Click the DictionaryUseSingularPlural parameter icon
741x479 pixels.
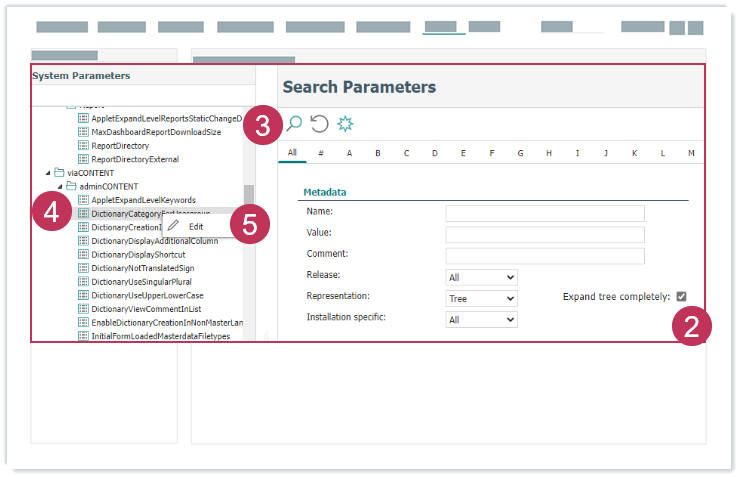(84, 282)
